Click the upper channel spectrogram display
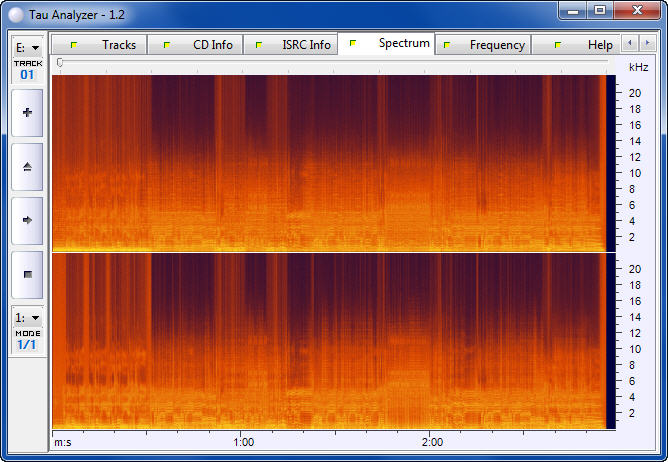The height and width of the screenshot is (462, 668). tap(329, 163)
